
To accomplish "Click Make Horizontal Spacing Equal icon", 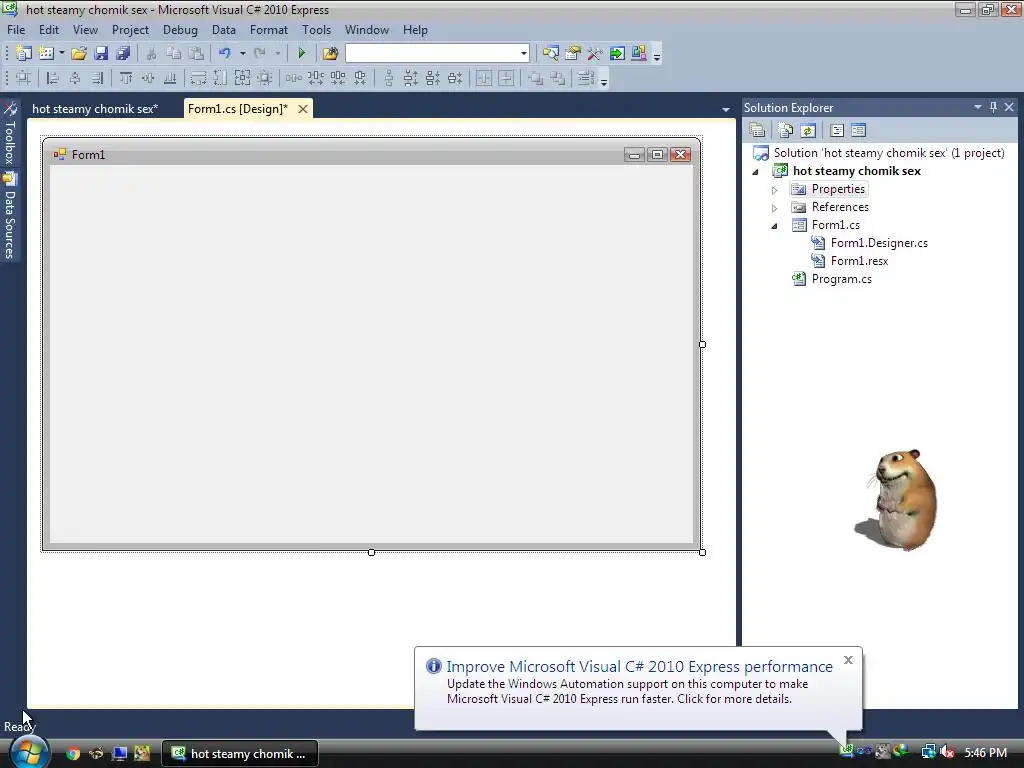I will click(293, 78).
